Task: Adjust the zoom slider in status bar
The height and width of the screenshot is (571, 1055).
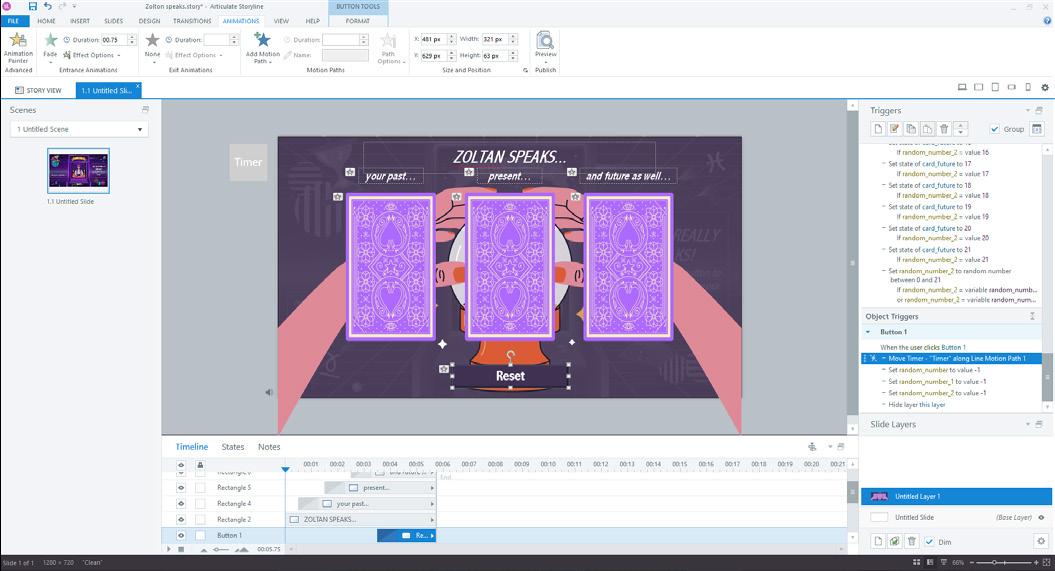Action: pyautogui.click(x=994, y=562)
